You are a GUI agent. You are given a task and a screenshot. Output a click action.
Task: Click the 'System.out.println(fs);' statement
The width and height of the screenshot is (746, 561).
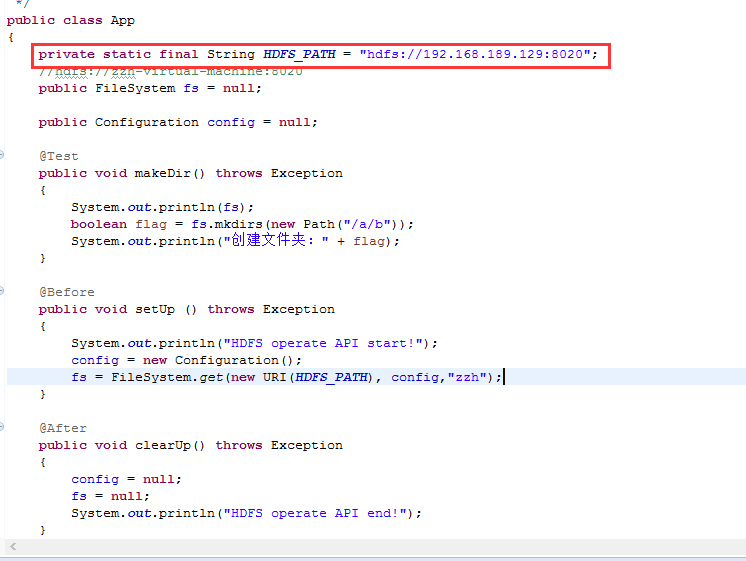pos(162,207)
